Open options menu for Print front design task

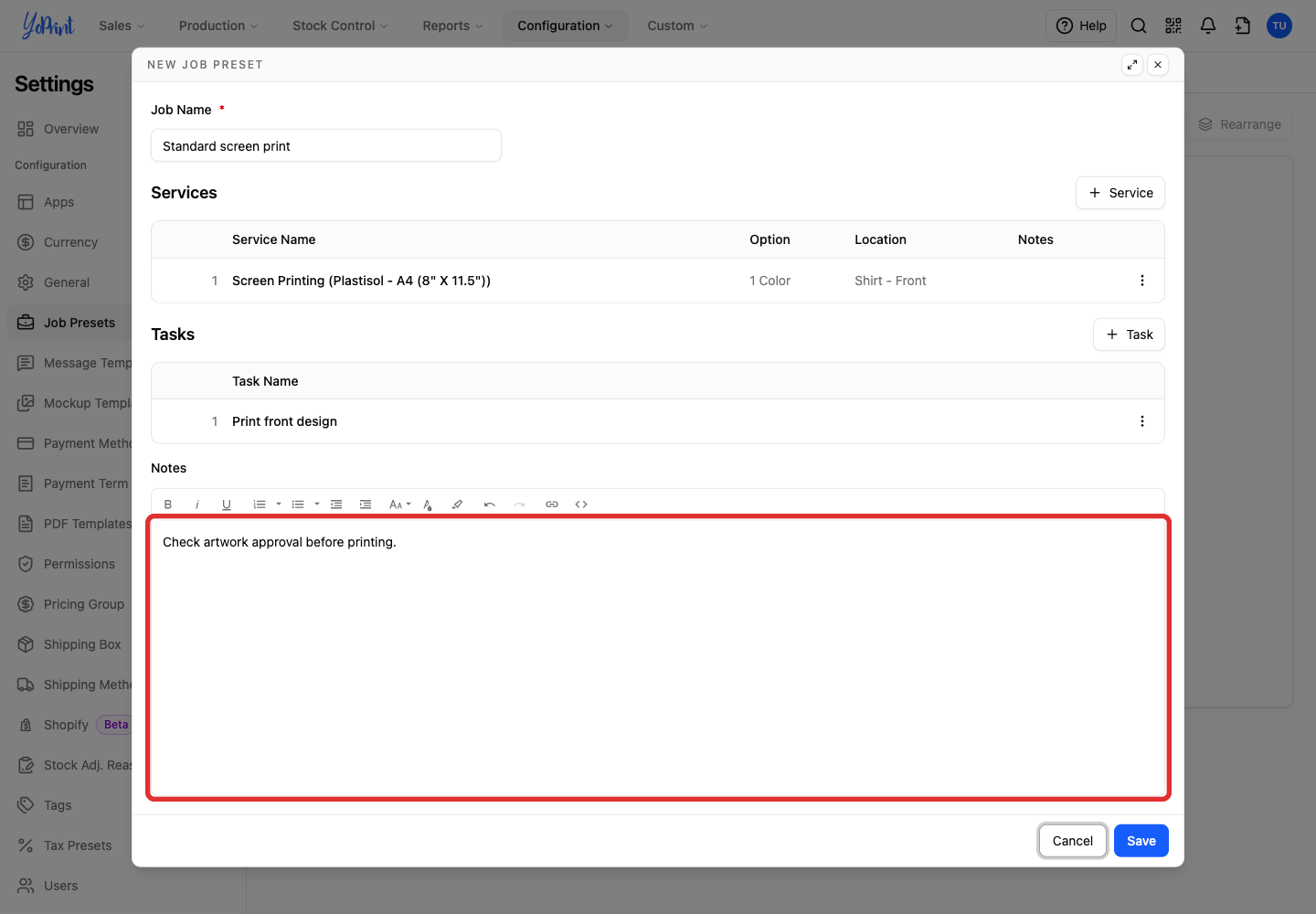[1142, 421]
